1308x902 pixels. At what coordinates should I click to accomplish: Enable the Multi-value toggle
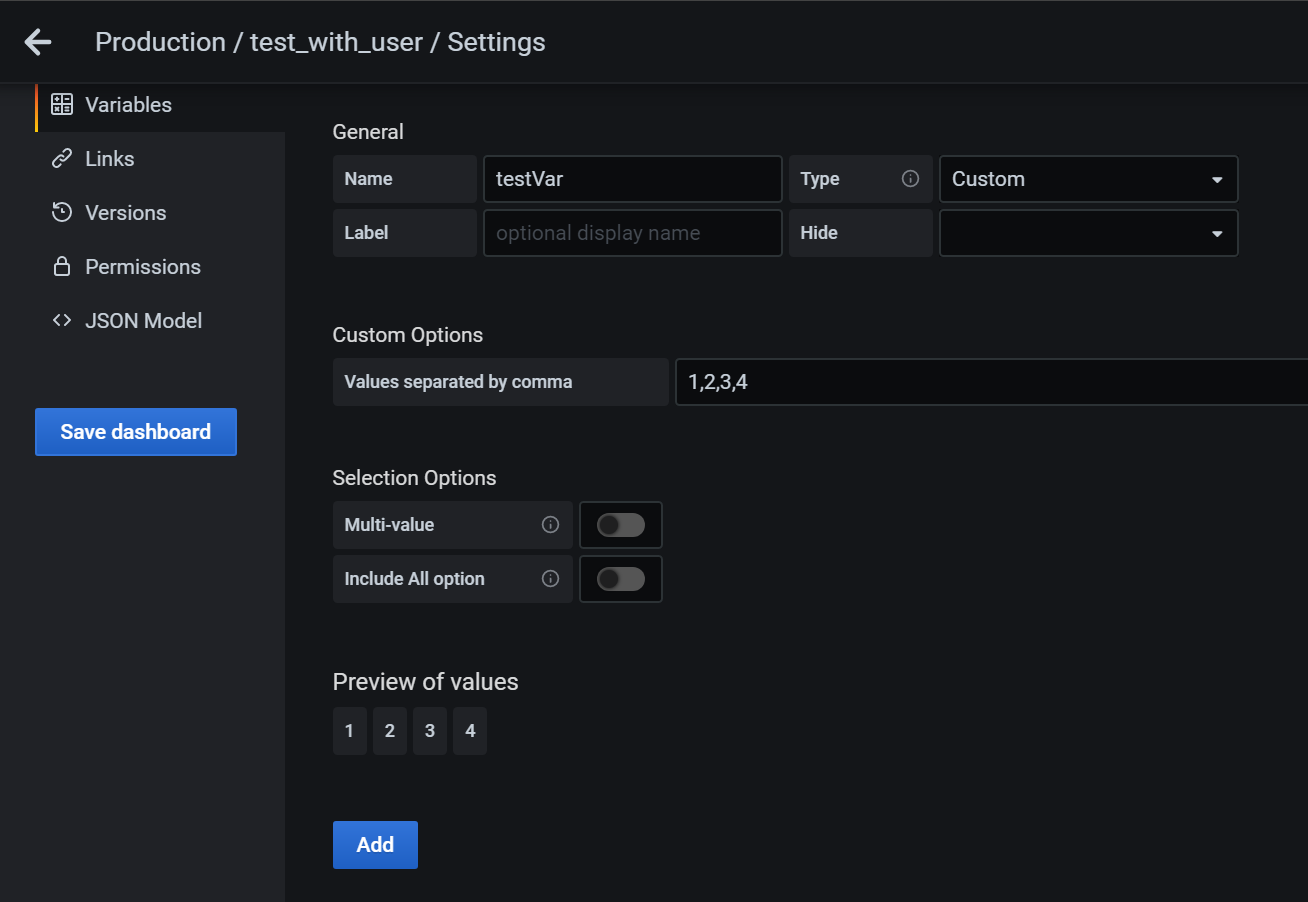620,524
